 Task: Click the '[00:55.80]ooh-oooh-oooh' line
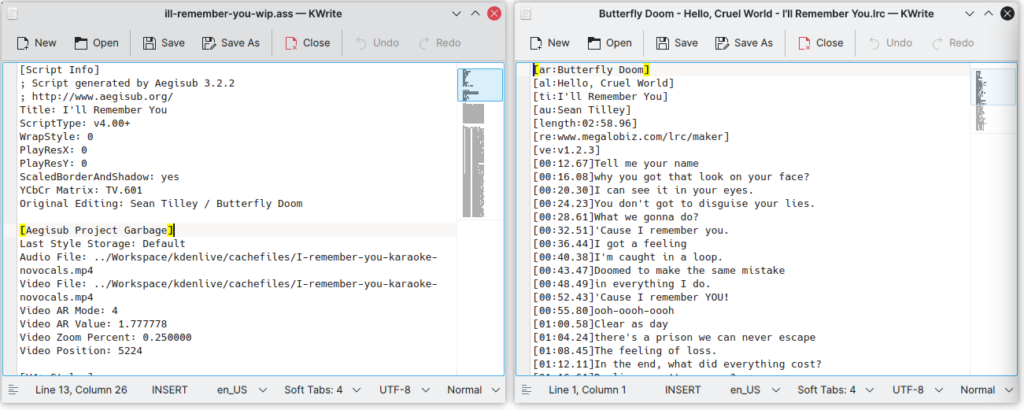pos(603,311)
